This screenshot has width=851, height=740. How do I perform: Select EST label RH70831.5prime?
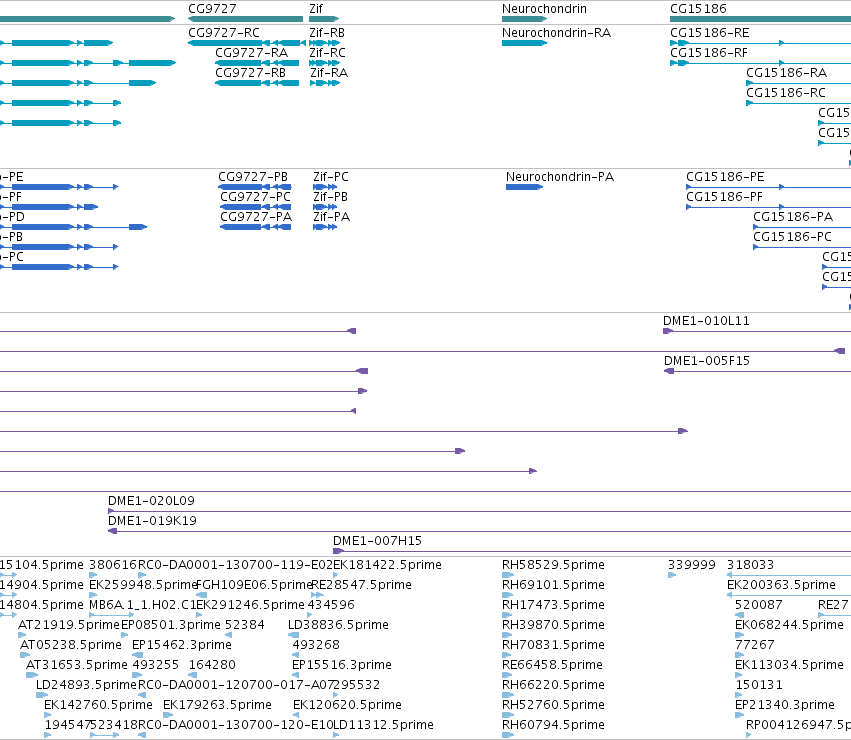553,644
